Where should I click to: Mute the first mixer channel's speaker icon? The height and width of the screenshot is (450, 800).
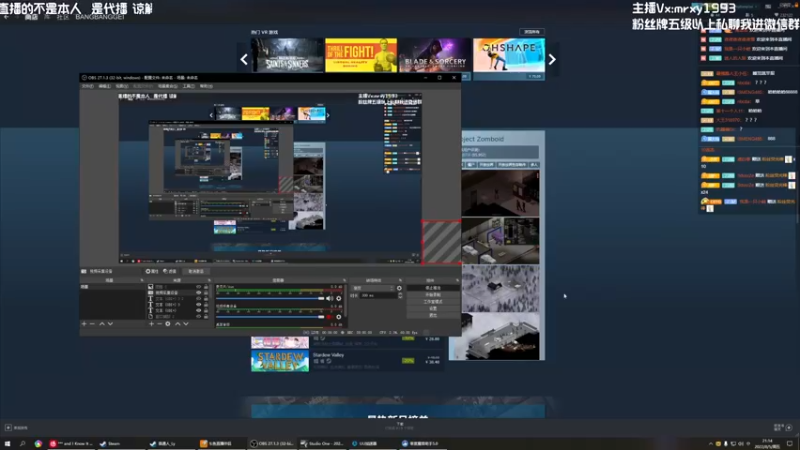point(330,298)
